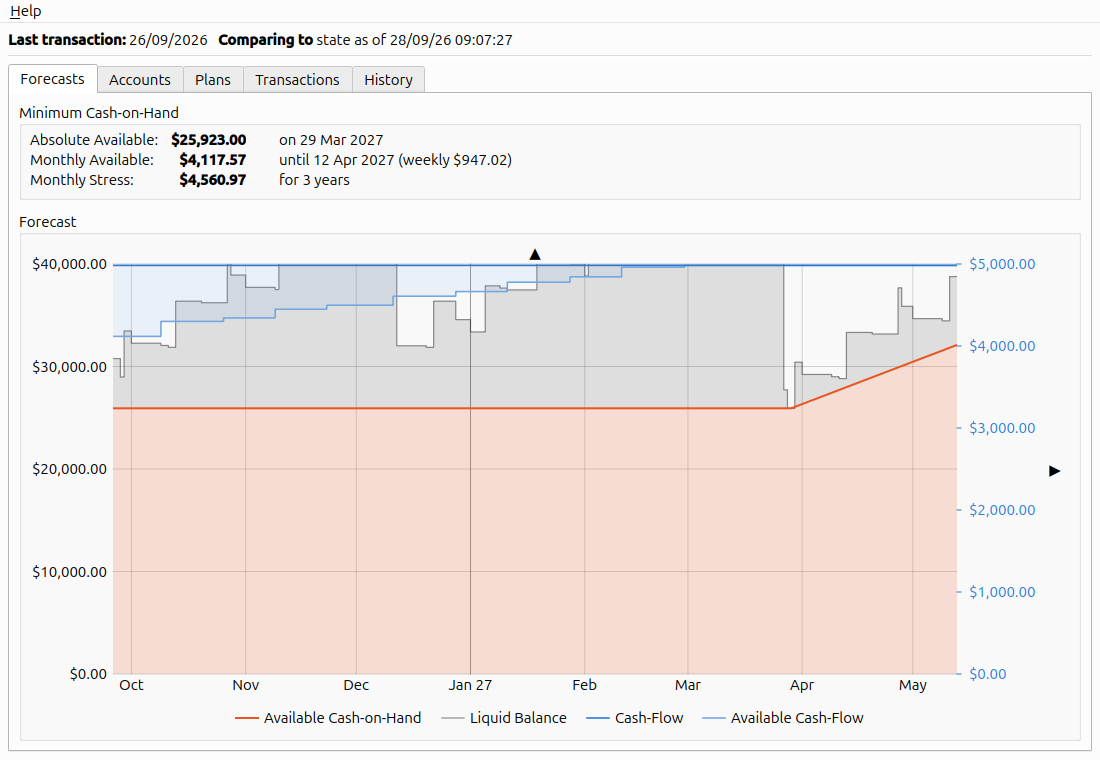Click the upward triangle marker above the chart

535,255
